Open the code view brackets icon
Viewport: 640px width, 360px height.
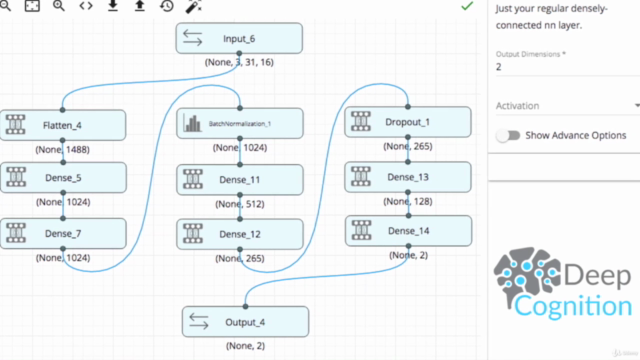click(x=86, y=6)
